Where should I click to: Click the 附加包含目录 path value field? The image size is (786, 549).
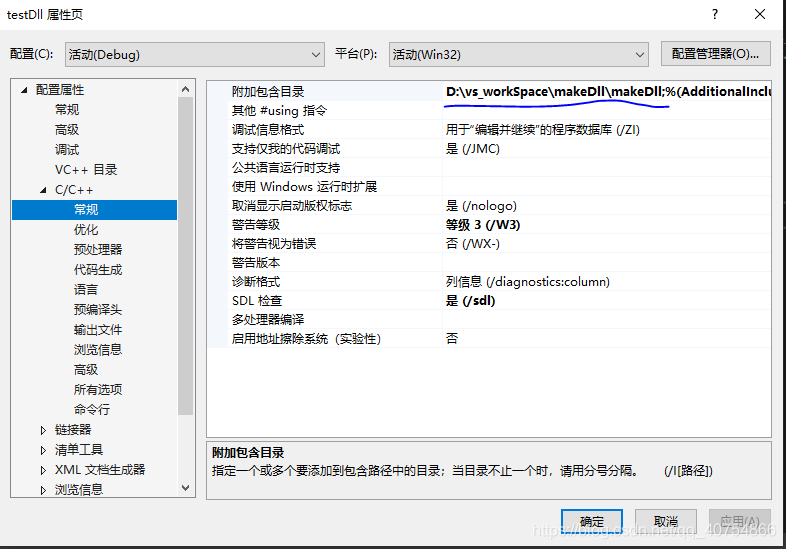(x=607, y=91)
